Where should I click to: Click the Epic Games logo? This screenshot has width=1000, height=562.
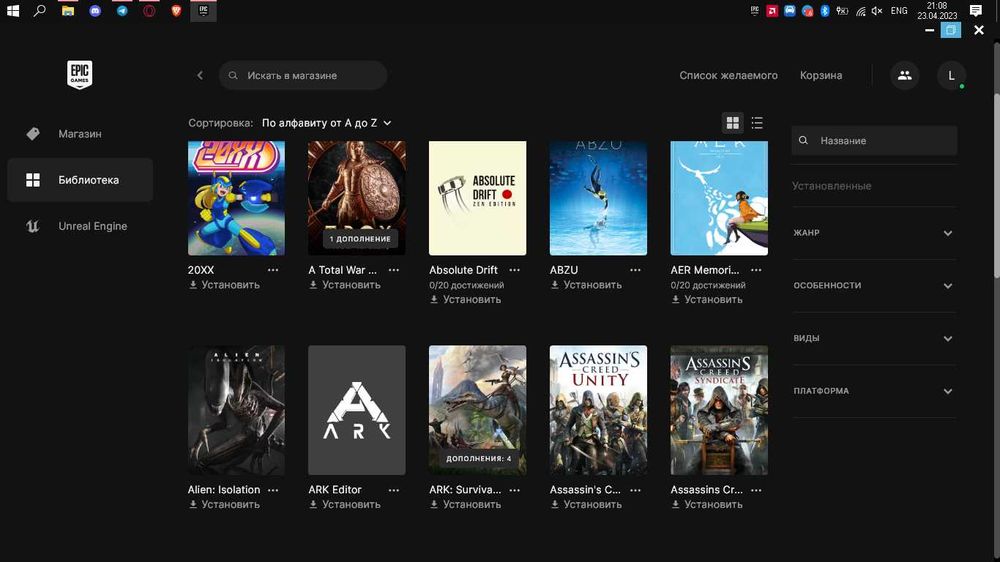tap(80, 75)
